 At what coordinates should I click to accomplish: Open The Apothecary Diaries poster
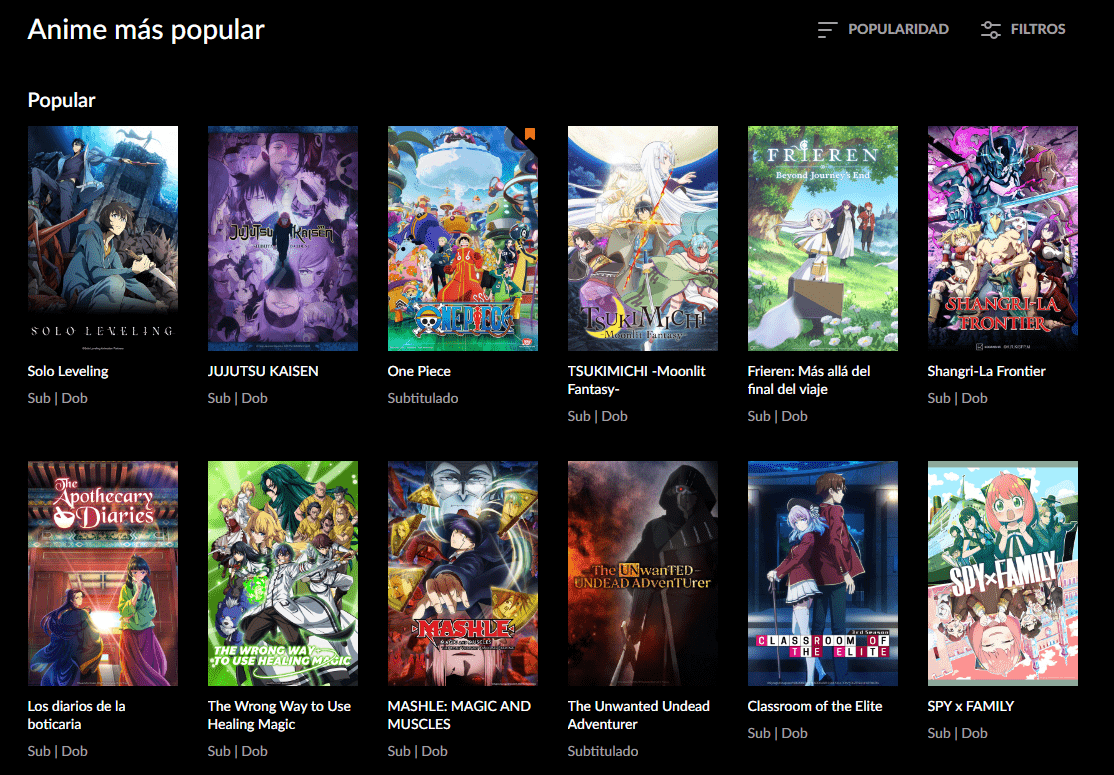103,573
